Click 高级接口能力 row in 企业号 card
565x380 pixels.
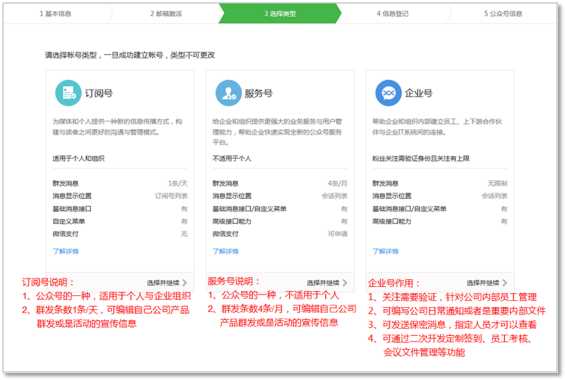(440, 221)
